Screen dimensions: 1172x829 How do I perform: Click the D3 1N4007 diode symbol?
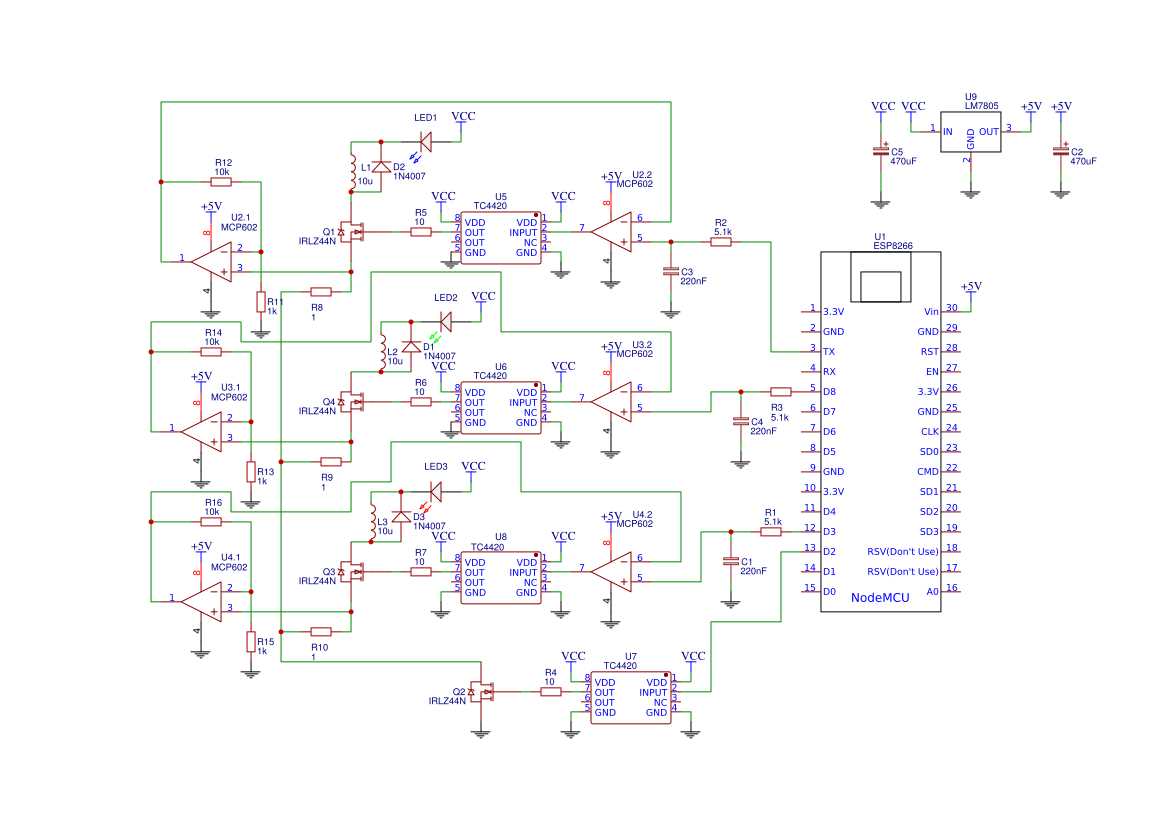[401, 516]
